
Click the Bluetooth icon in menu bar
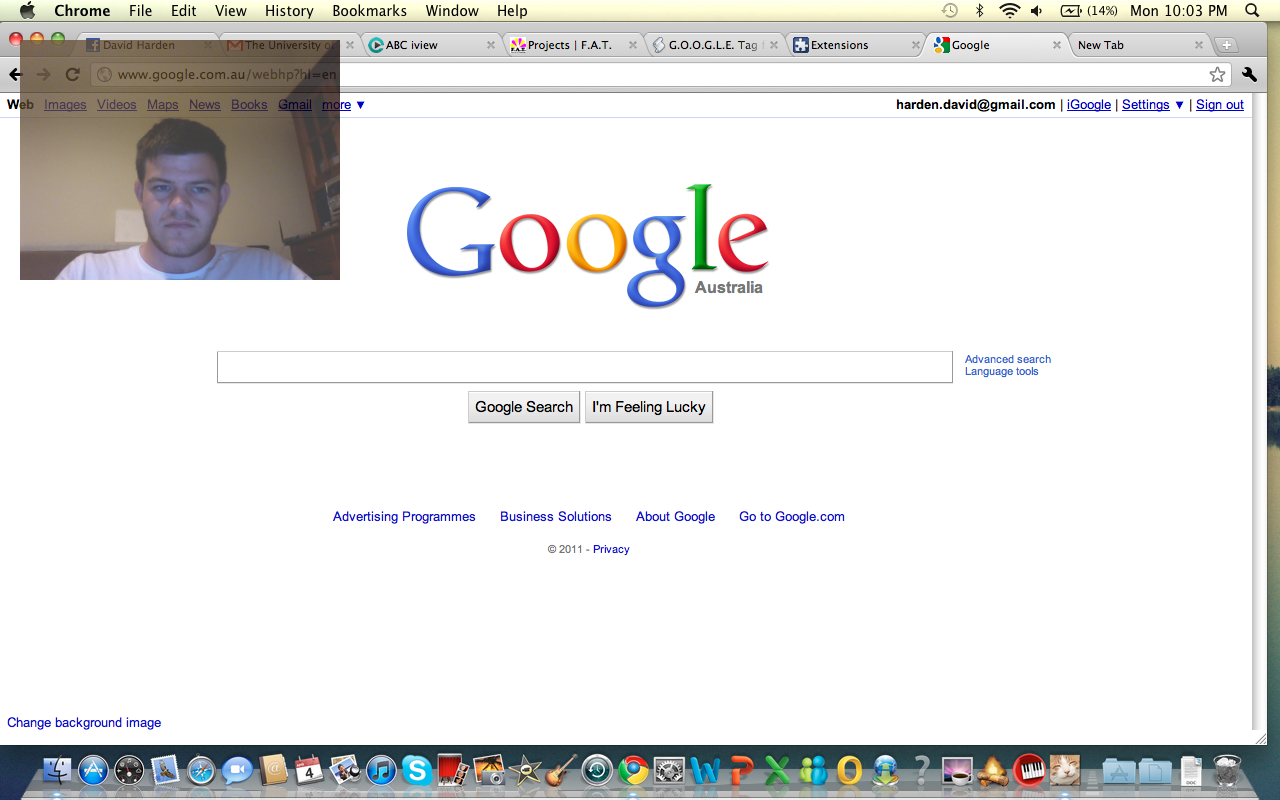[980, 11]
